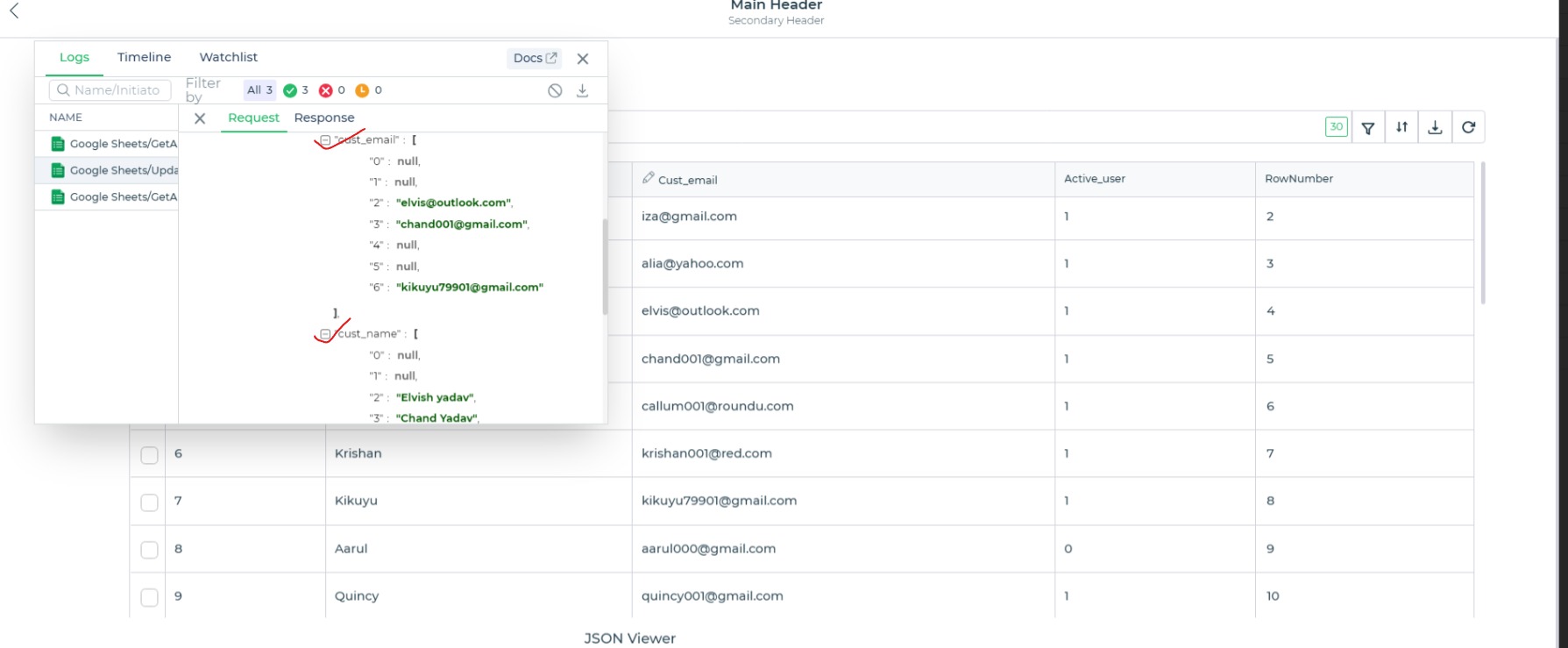Click the elvis@outlook.com JSON value
This screenshot has width=1568, height=648.
(x=454, y=203)
